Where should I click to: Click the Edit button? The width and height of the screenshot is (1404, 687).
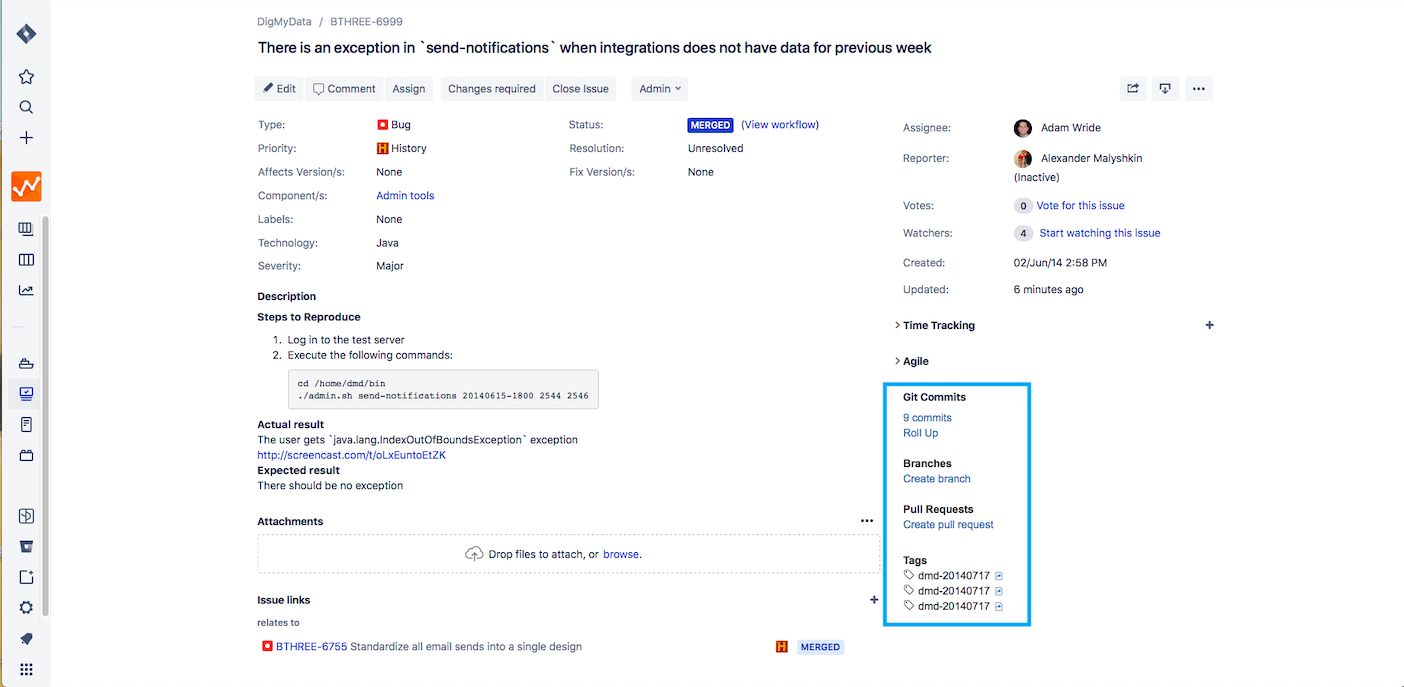(280, 89)
